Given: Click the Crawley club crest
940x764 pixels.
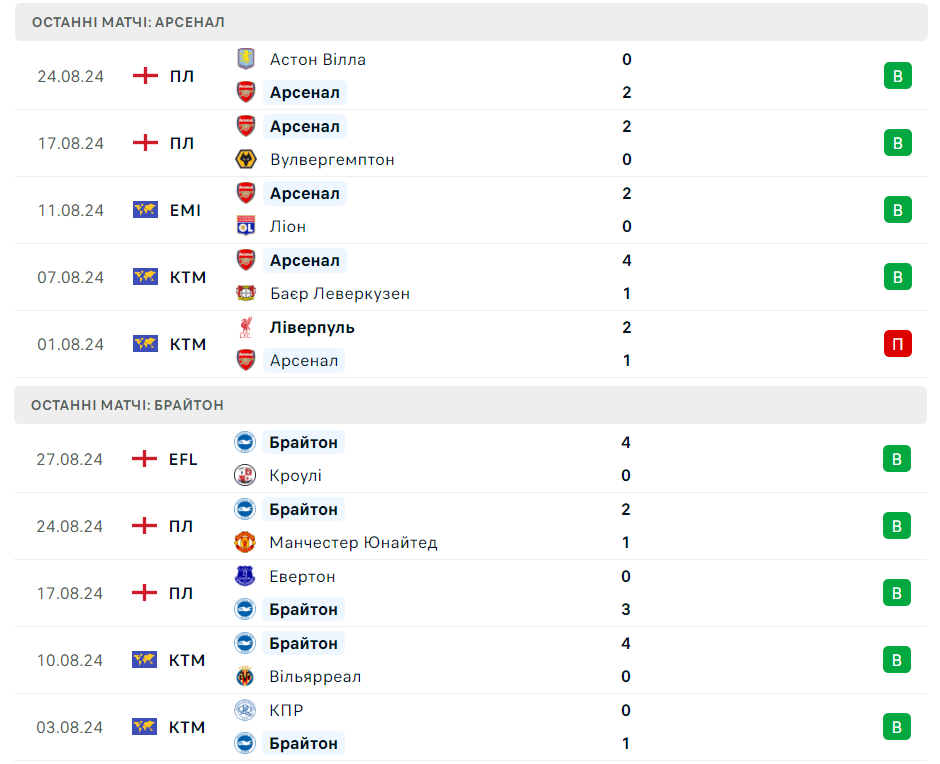Looking at the screenshot, I should pyautogui.click(x=245, y=475).
